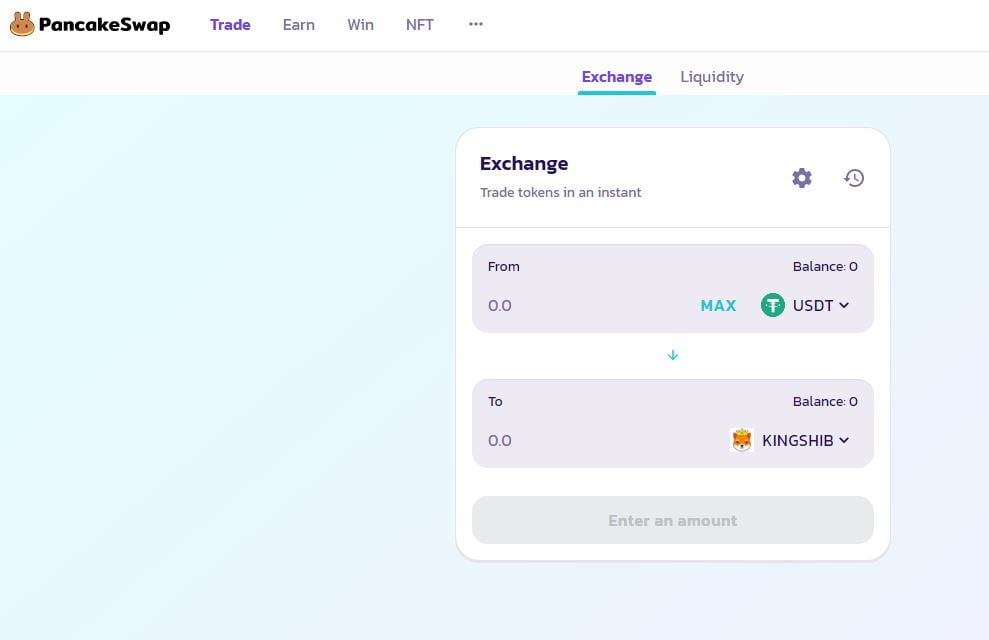Click the Enter an amount button

coord(673,520)
